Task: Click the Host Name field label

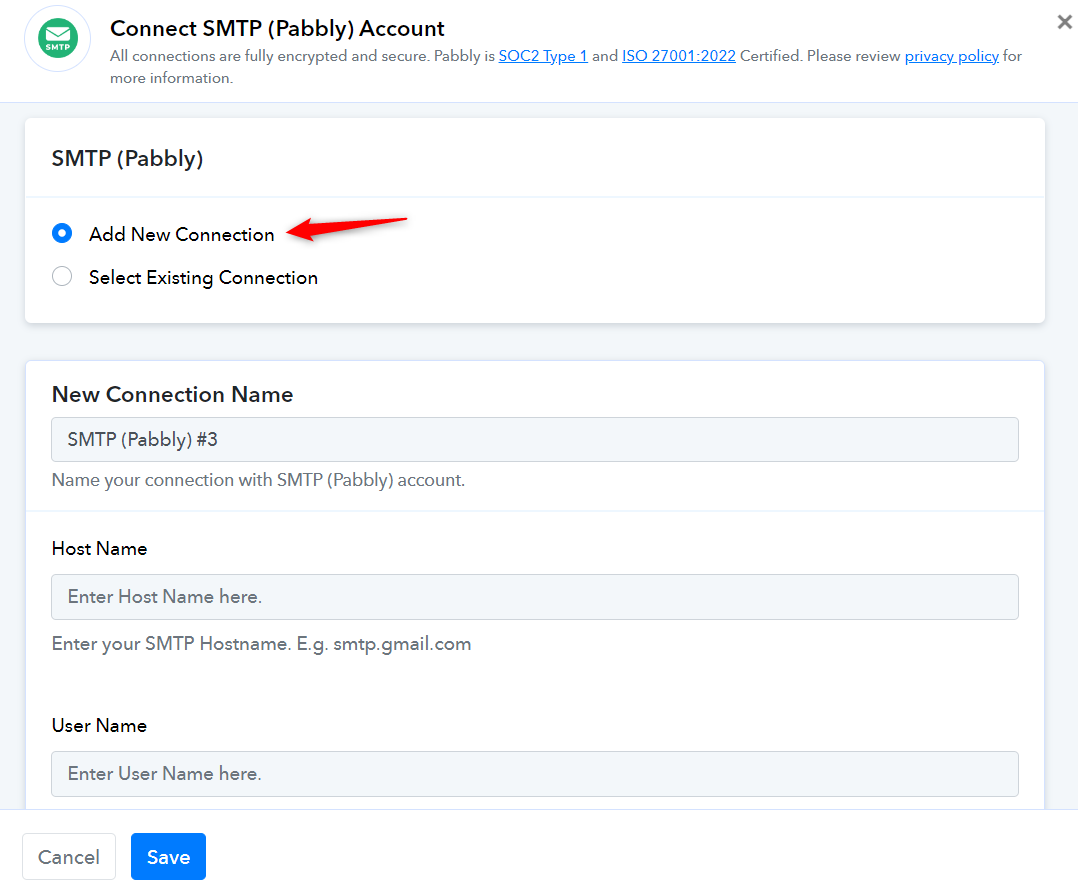Action: click(100, 548)
